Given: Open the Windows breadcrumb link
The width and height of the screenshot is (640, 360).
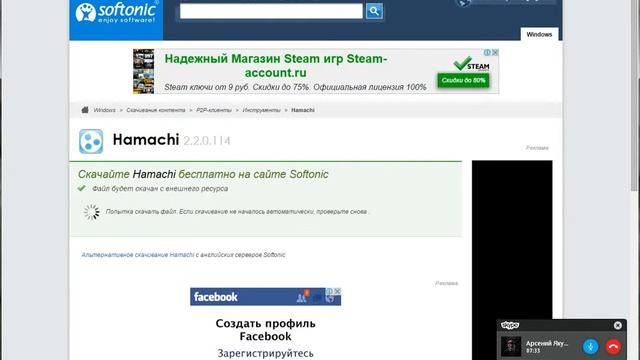Looking at the screenshot, I should [104, 110].
